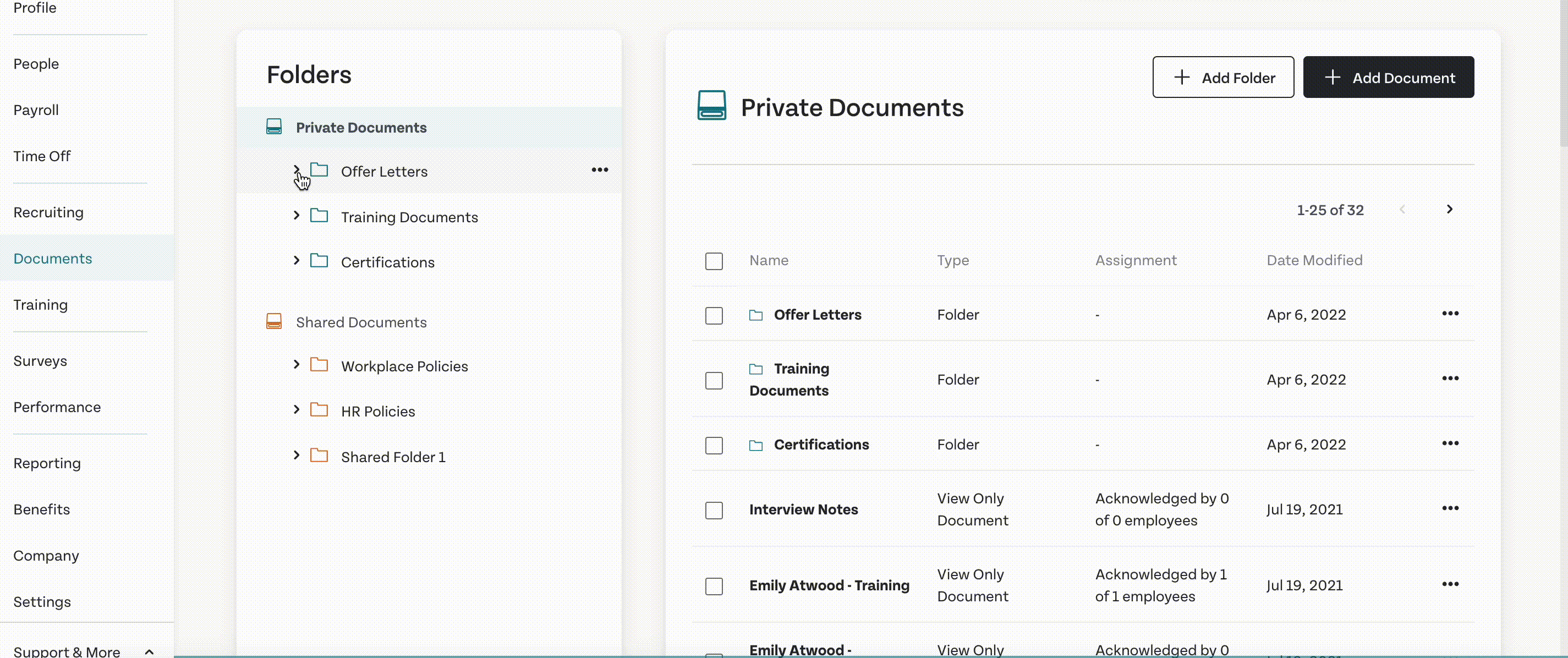This screenshot has height=658, width=1568.
Task: Click the Training Documents folder icon in the folder tree
Action: [319, 216]
